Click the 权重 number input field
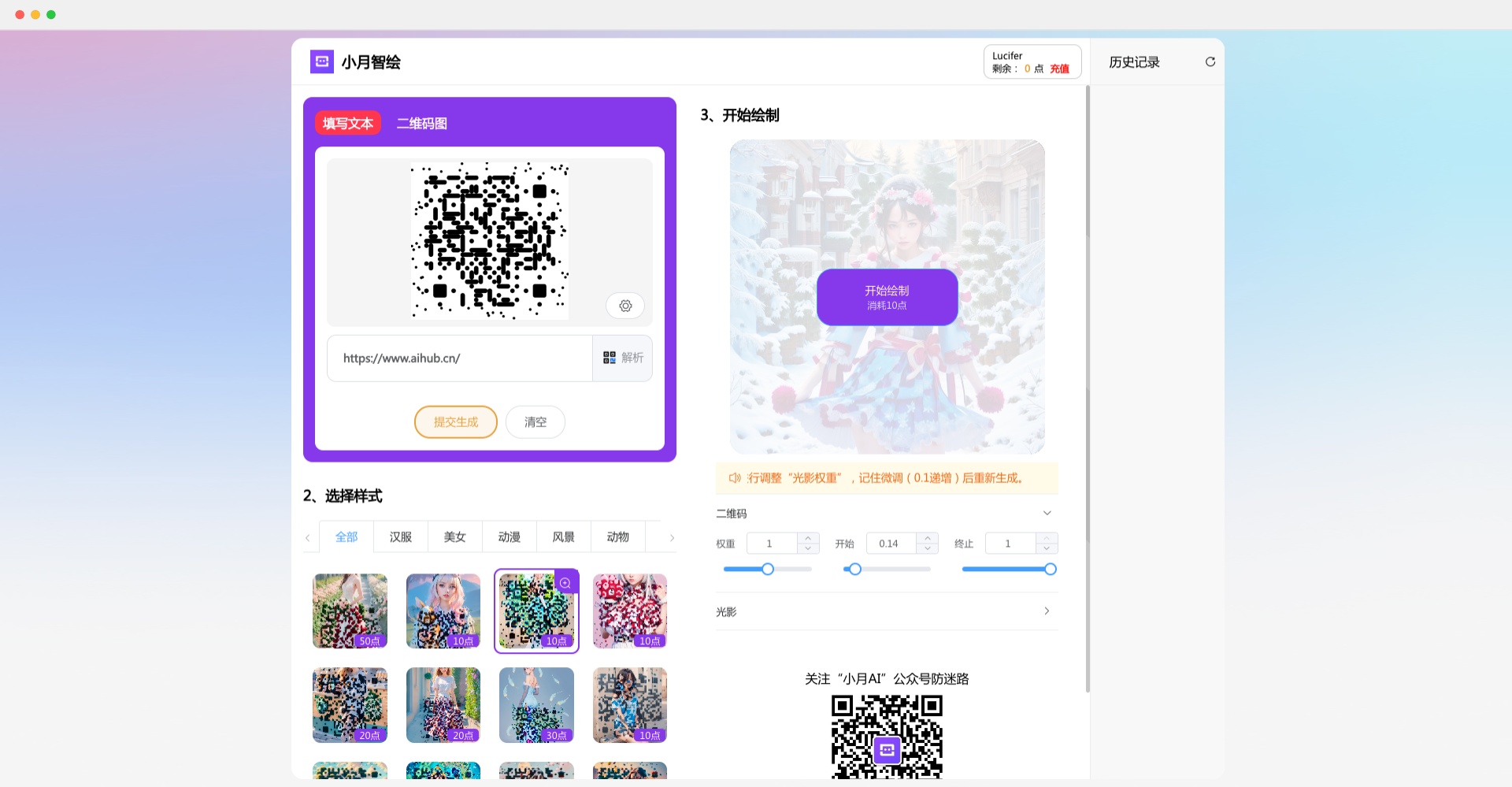This screenshot has width=1512, height=787. (x=772, y=544)
